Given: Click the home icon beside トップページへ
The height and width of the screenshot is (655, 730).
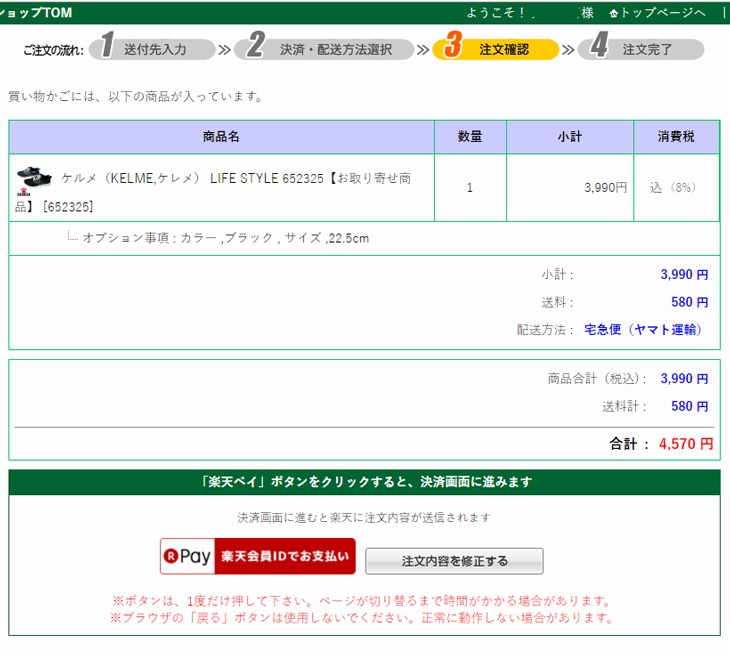Looking at the screenshot, I should [613, 13].
